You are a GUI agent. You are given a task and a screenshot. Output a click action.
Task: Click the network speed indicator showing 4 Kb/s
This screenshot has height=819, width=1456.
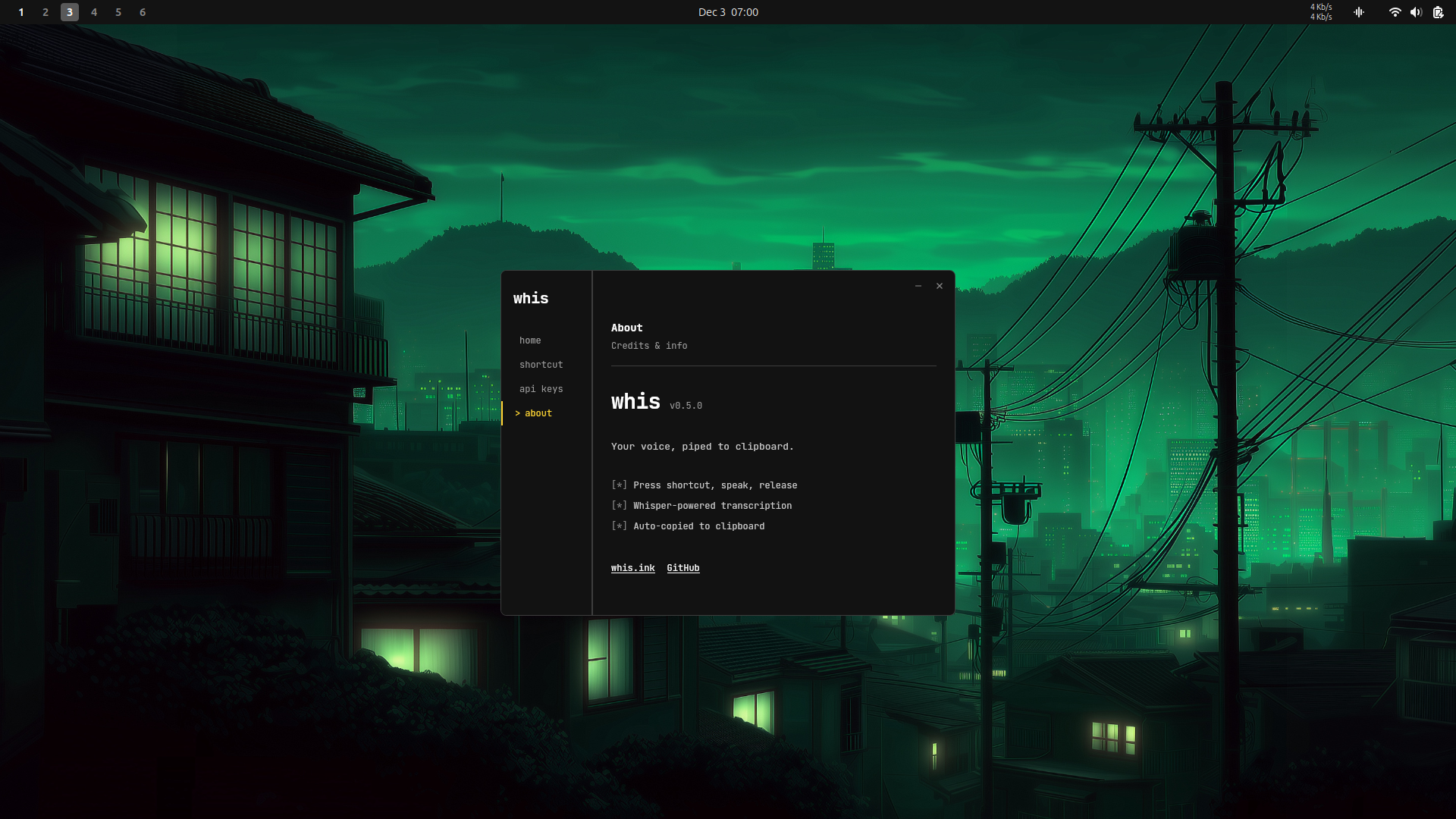[x=1321, y=12]
